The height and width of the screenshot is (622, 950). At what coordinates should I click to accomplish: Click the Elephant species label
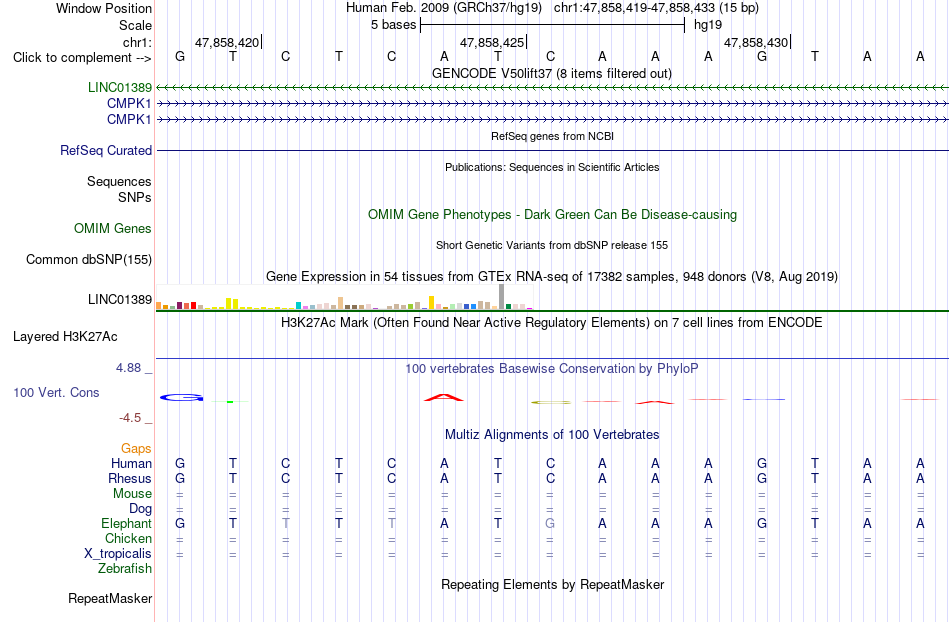point(127,523)
